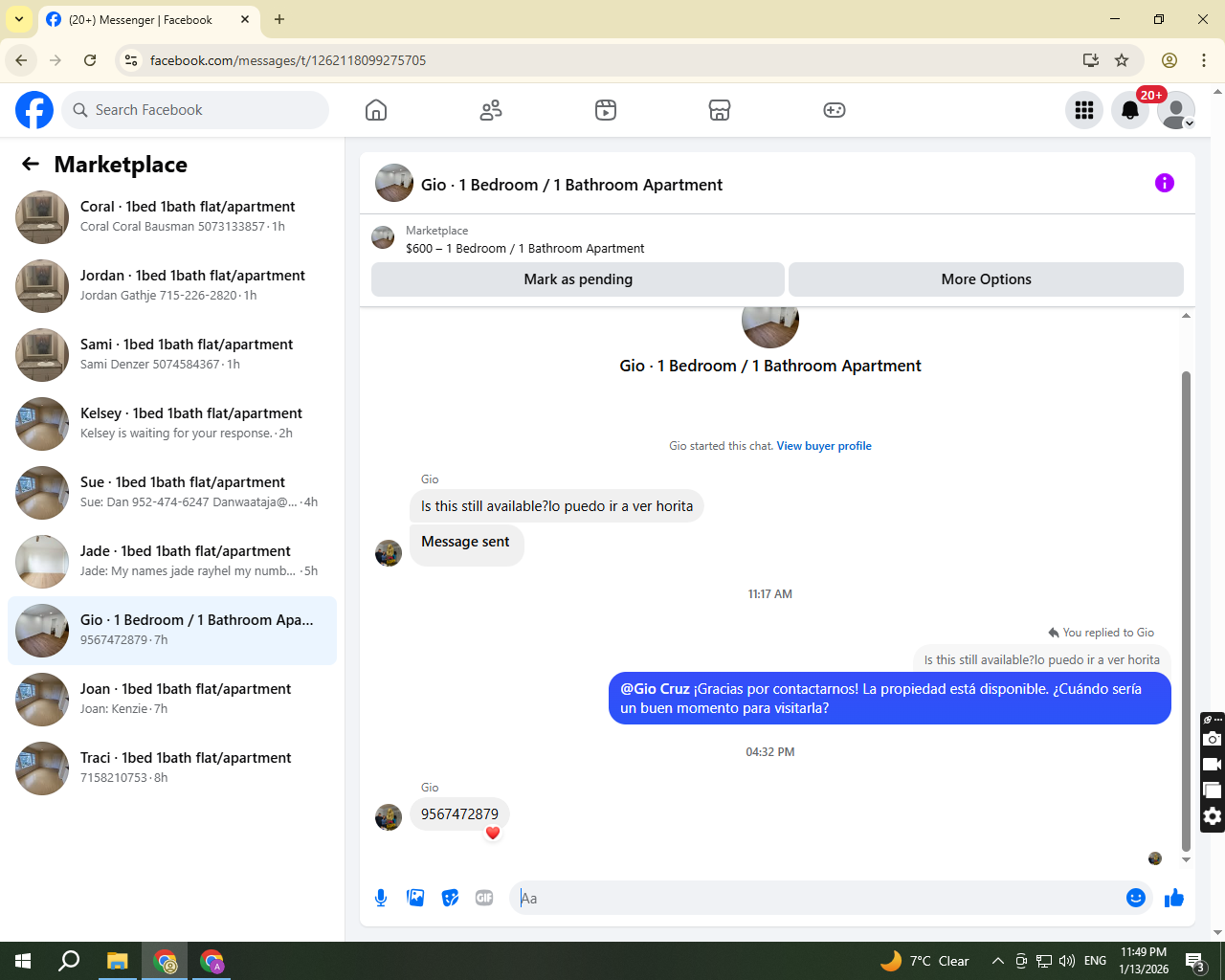Screen dimensions: 1225x980
Task: Open the account profile dropdown
Action: click(x=1176, y=110)
